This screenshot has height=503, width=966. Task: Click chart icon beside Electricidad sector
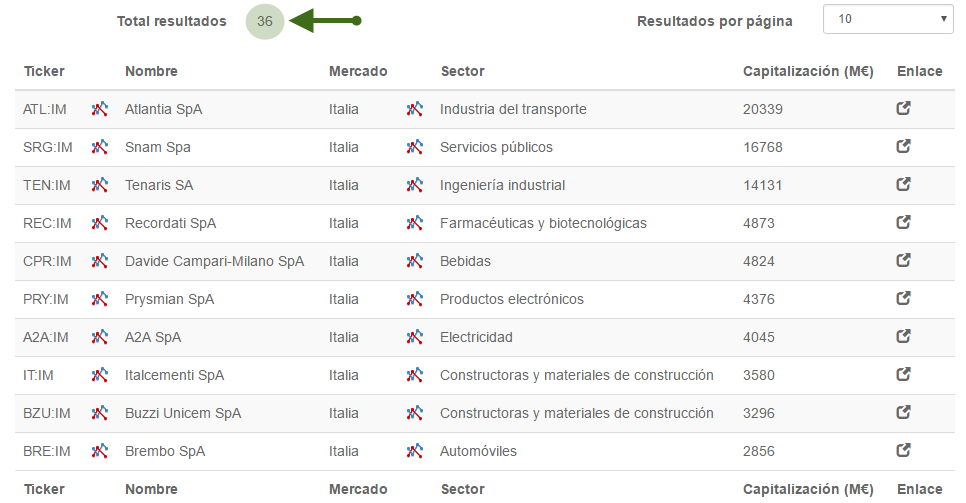point(415,337)
